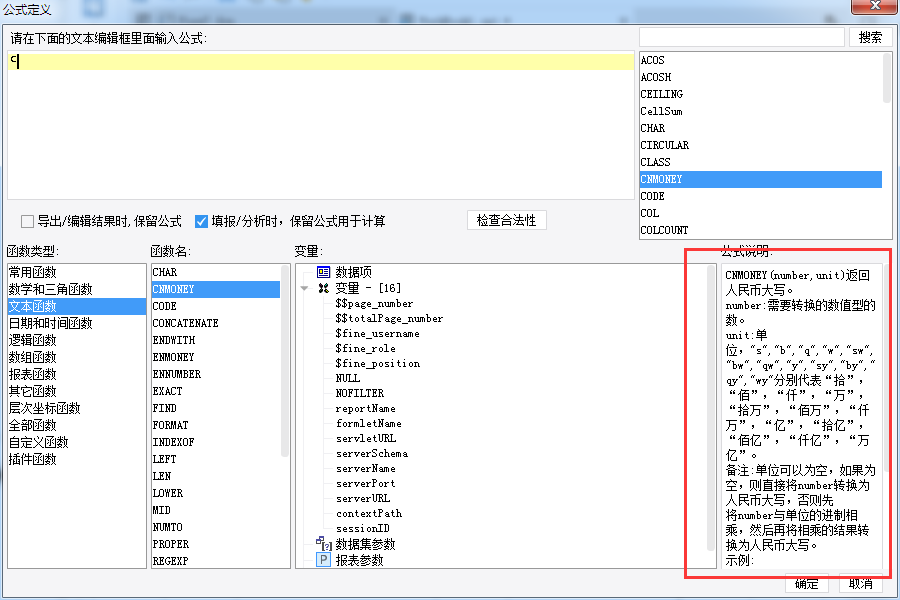Viewport: 900px width, 600px height.
Task: Select contextPath variable
Action: tap(369, 513)
